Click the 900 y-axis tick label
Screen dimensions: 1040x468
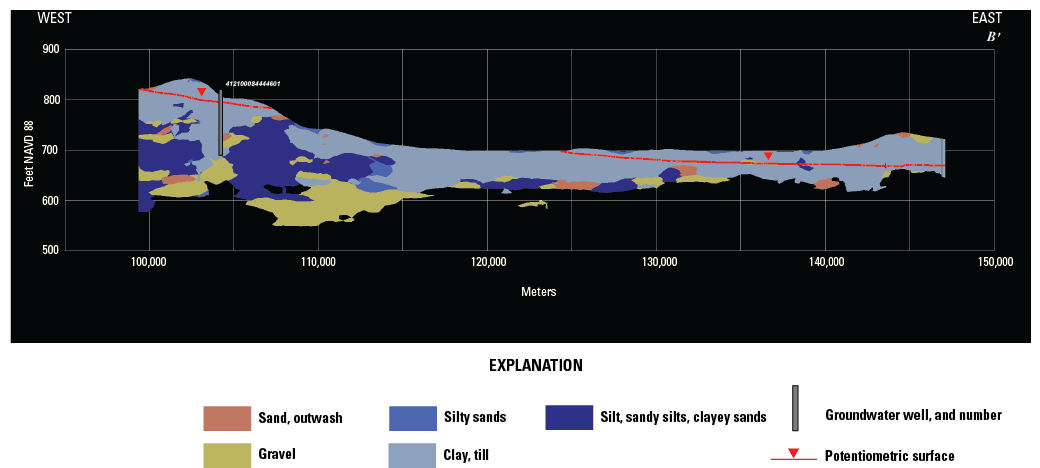[x=51, y=49]
